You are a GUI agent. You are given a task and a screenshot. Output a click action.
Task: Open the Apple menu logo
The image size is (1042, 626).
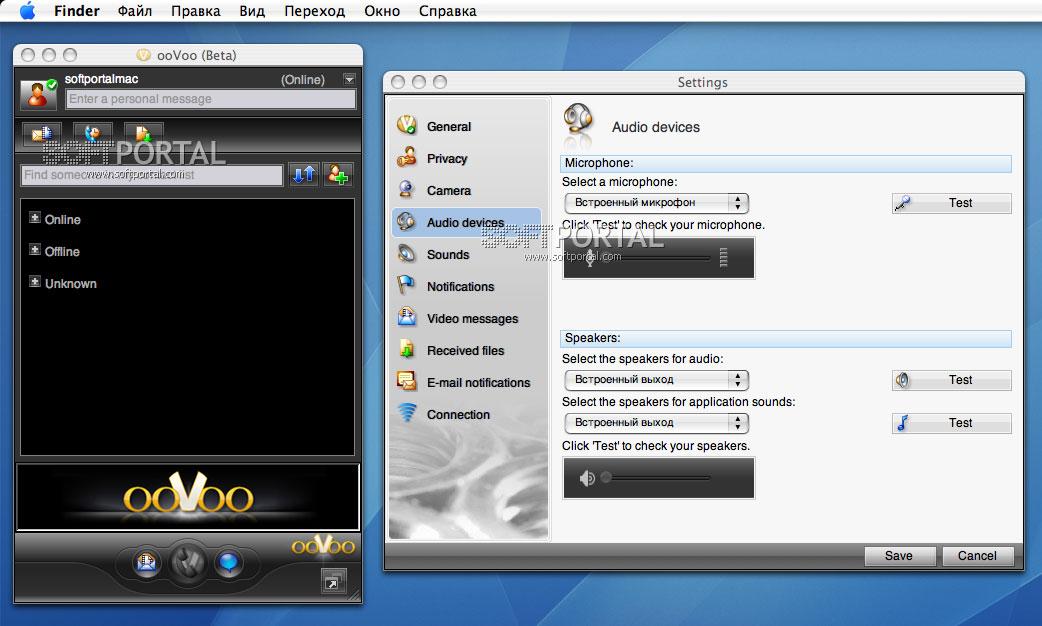27,11
